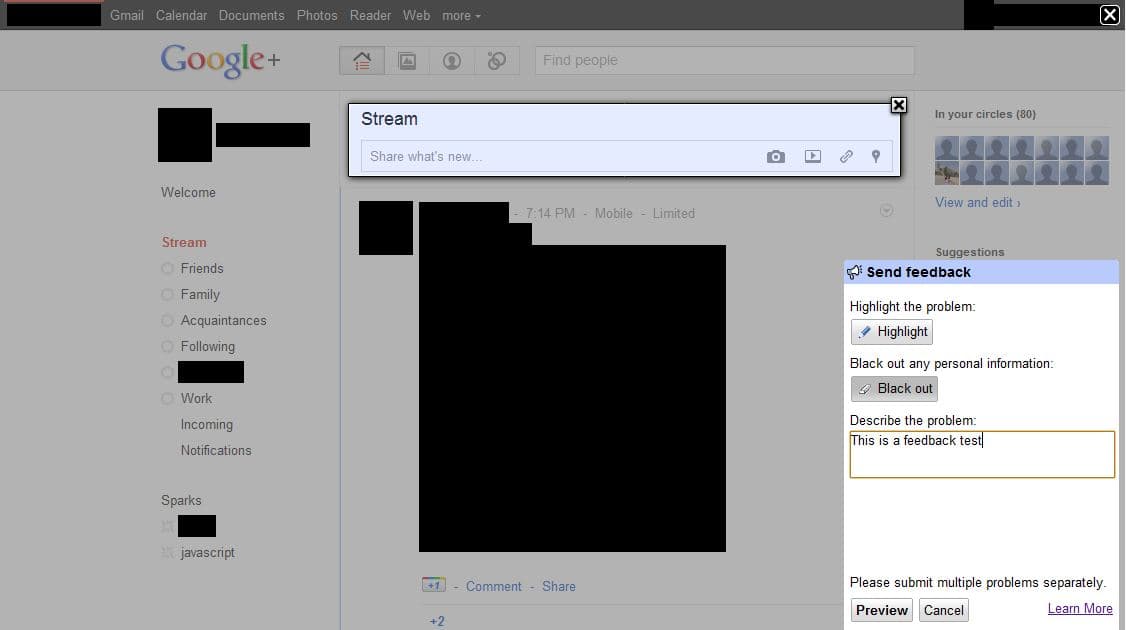Image resolution: width=1126 pixels, height=630 pixels.
Task: Close the feedback overlay at top right
Action: (x=1109, y=14)
